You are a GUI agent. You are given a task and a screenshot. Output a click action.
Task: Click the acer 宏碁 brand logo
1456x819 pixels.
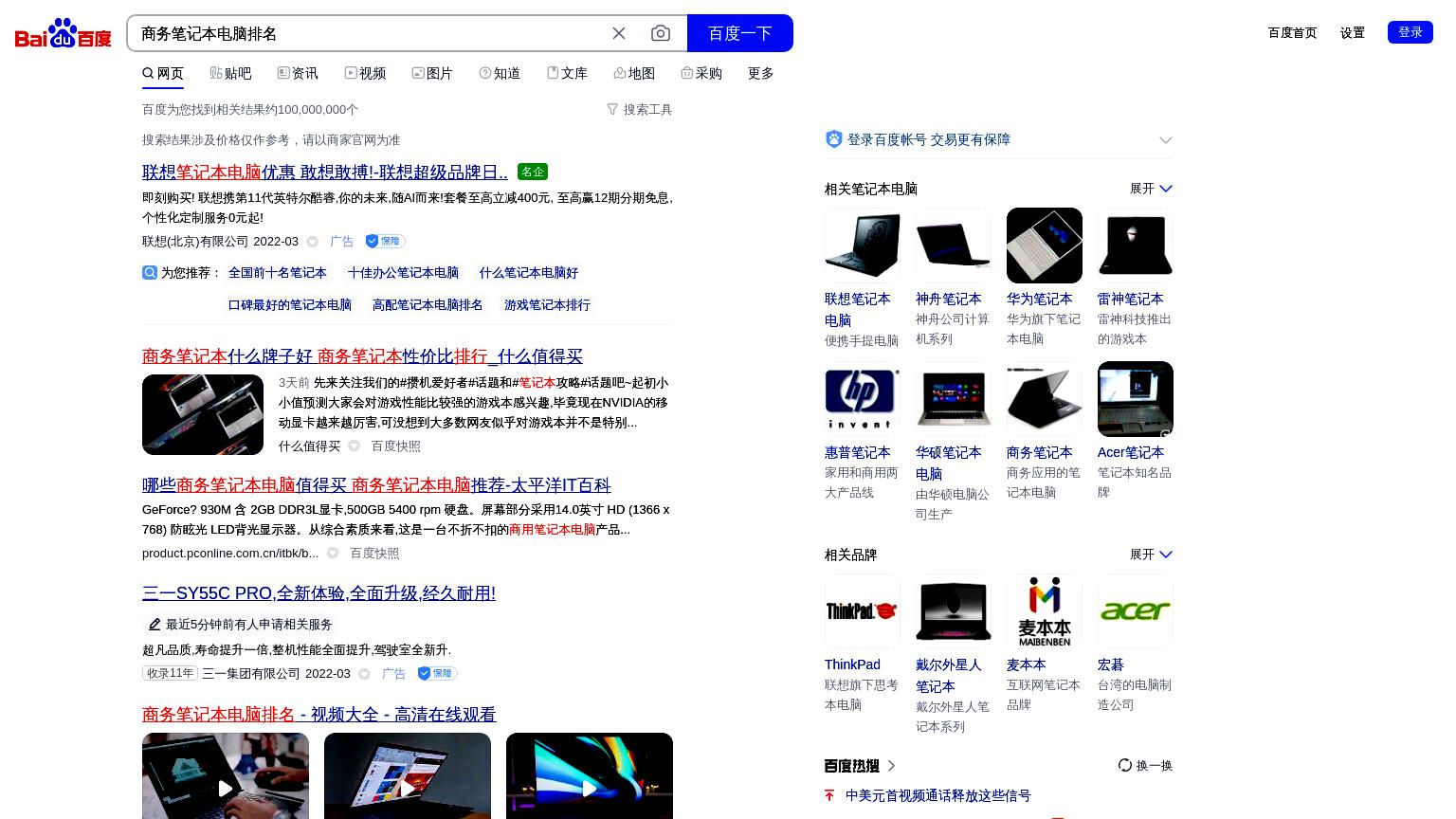(x=1136, y=611)
